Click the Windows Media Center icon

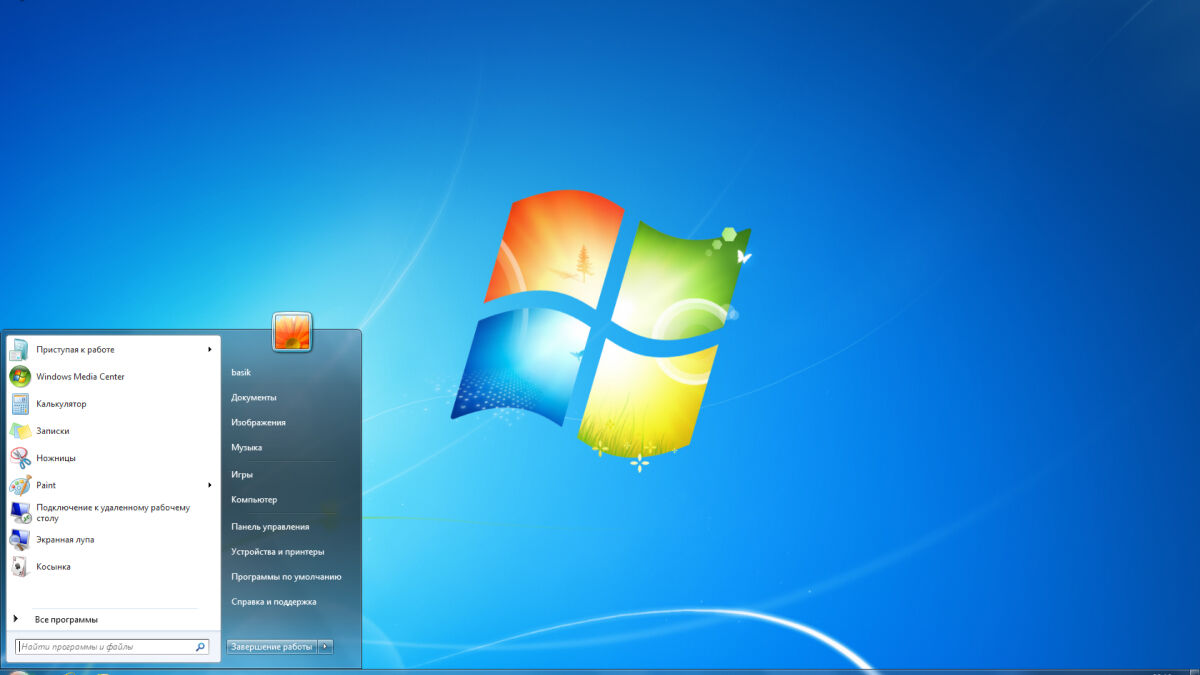(x=20, y=377)
